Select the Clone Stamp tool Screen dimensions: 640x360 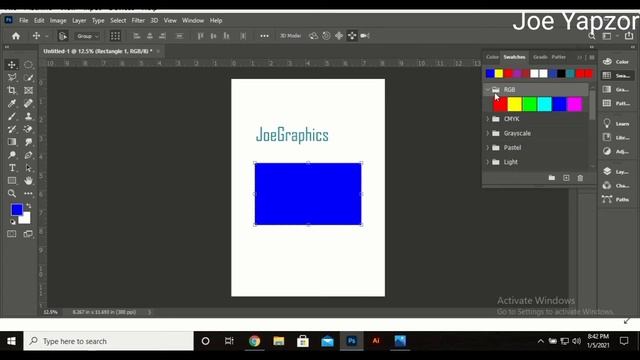(28, 116)
